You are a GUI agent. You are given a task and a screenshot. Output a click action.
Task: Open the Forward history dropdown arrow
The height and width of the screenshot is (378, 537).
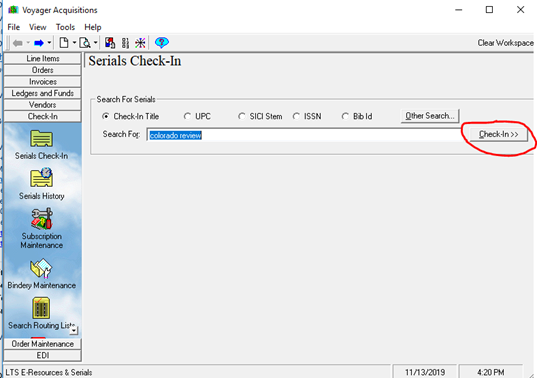click(49, 43)
